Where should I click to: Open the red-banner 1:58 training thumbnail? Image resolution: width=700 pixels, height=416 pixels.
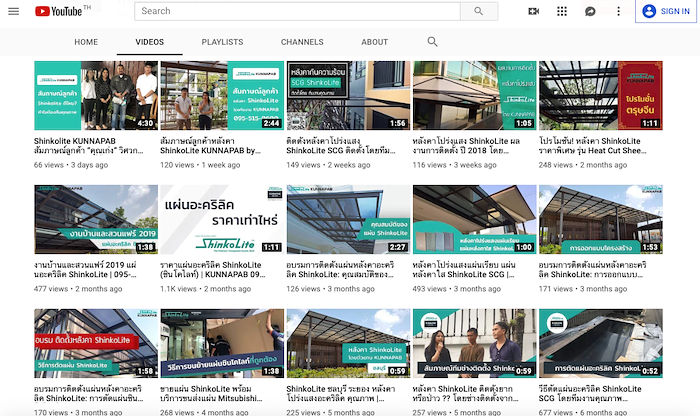click(x=96, y=343)
